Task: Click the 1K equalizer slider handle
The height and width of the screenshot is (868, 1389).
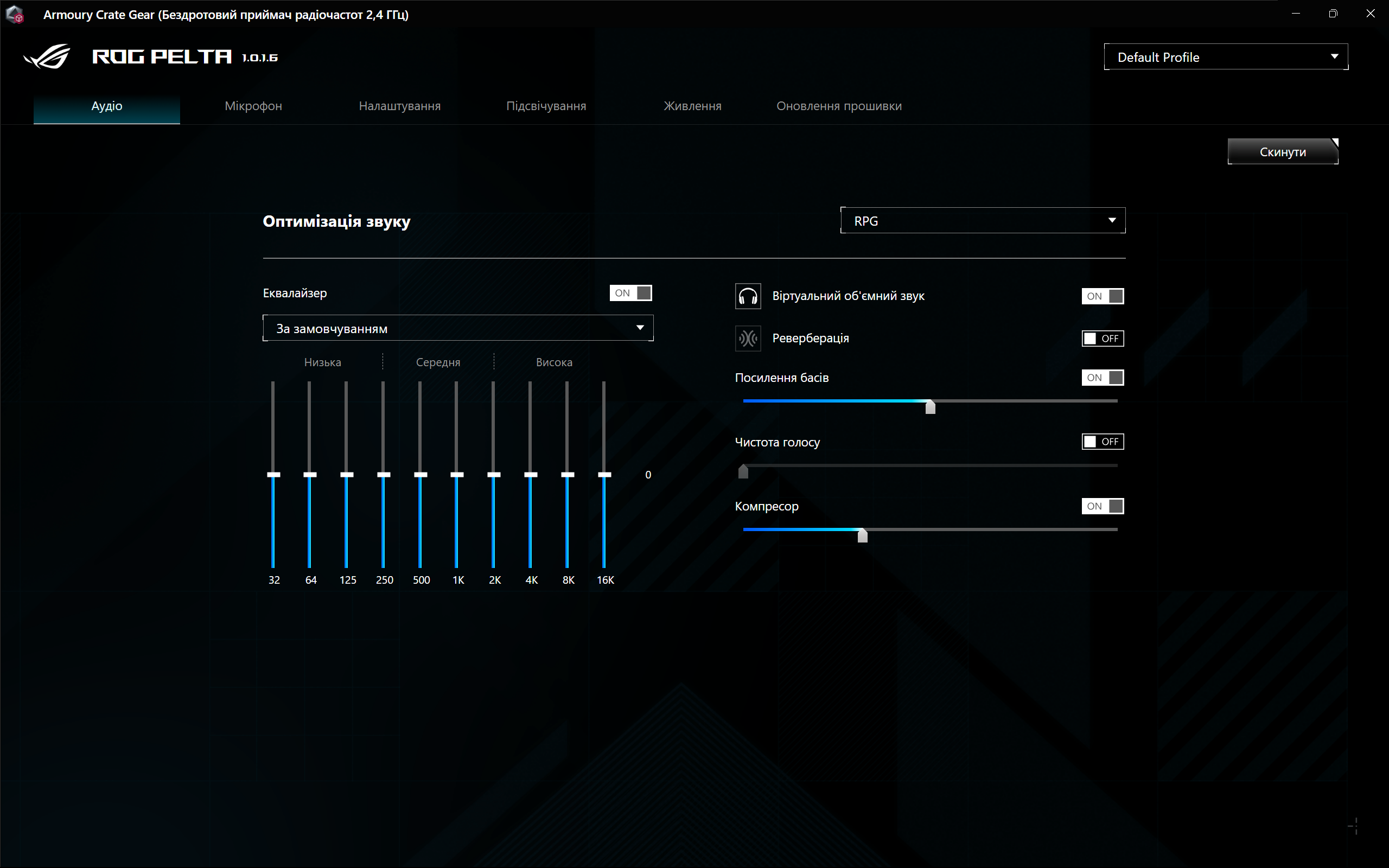Action: tap(457, 475)
